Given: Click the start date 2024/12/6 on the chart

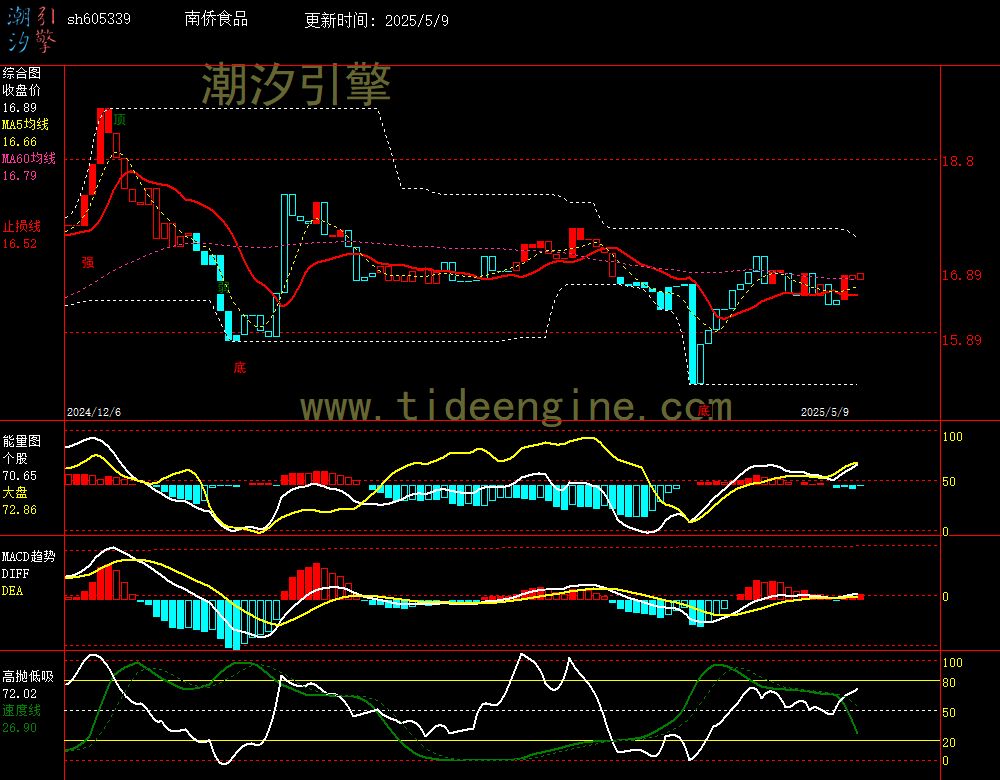Looking at the screenshot, I should (x=94, y=412).
